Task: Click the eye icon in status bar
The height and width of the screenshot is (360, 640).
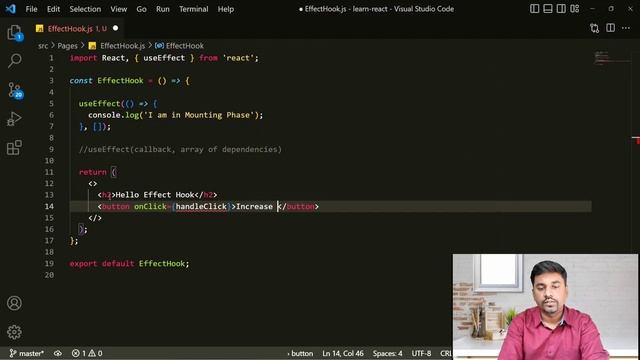Action: click(58, 353)
